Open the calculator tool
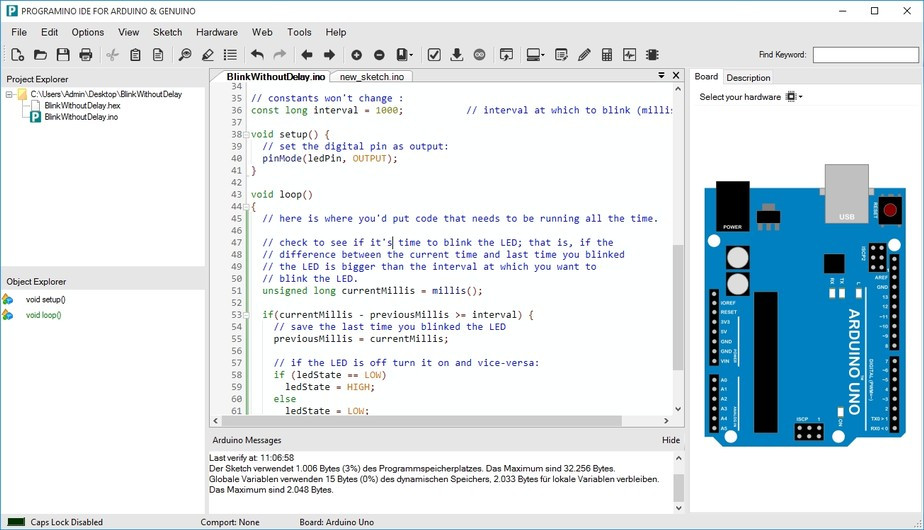The width and height of the screenshot is (924, 530). 606,55
